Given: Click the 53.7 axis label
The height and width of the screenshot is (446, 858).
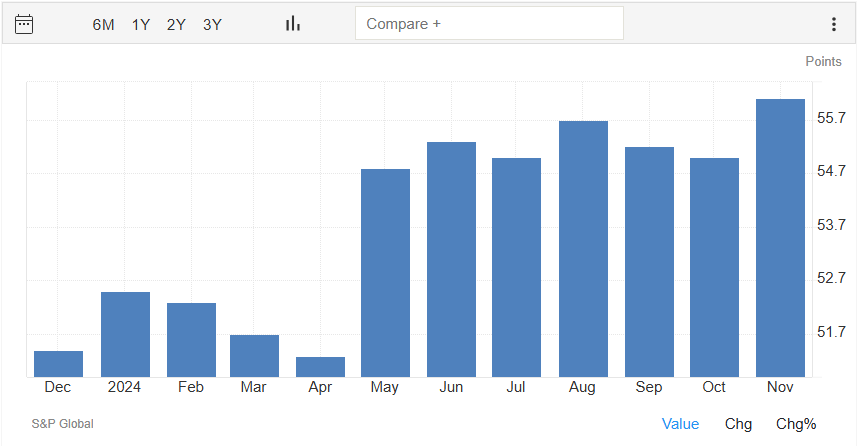Looking at the screenshot, I should (831, 225).
